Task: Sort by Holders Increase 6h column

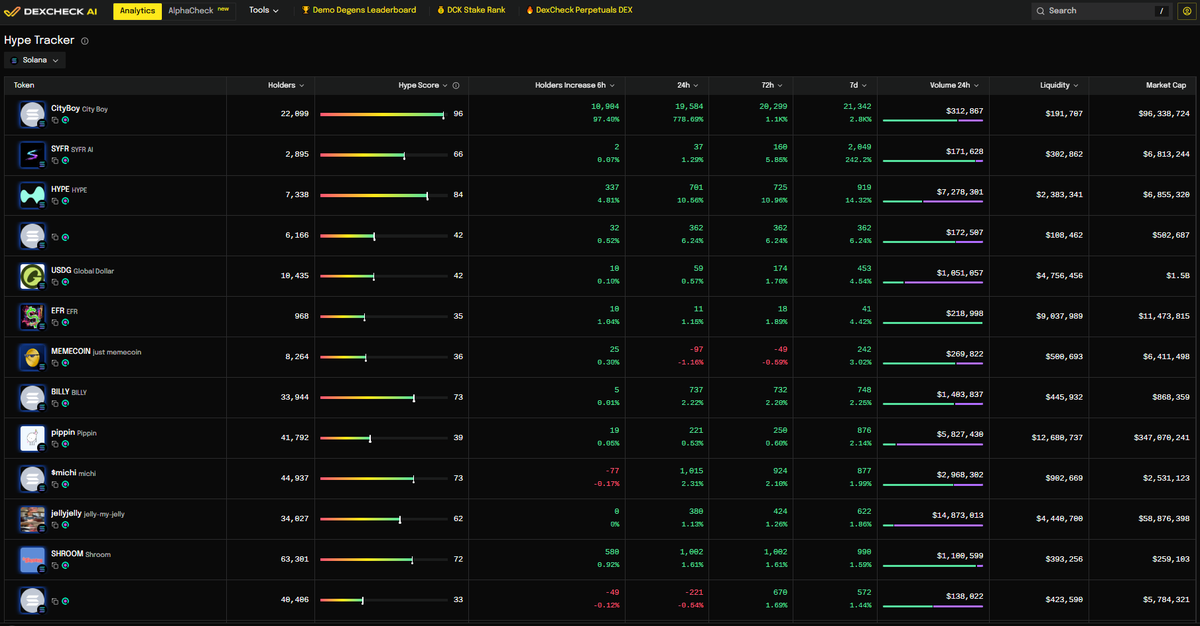Action: coord(575,86)
